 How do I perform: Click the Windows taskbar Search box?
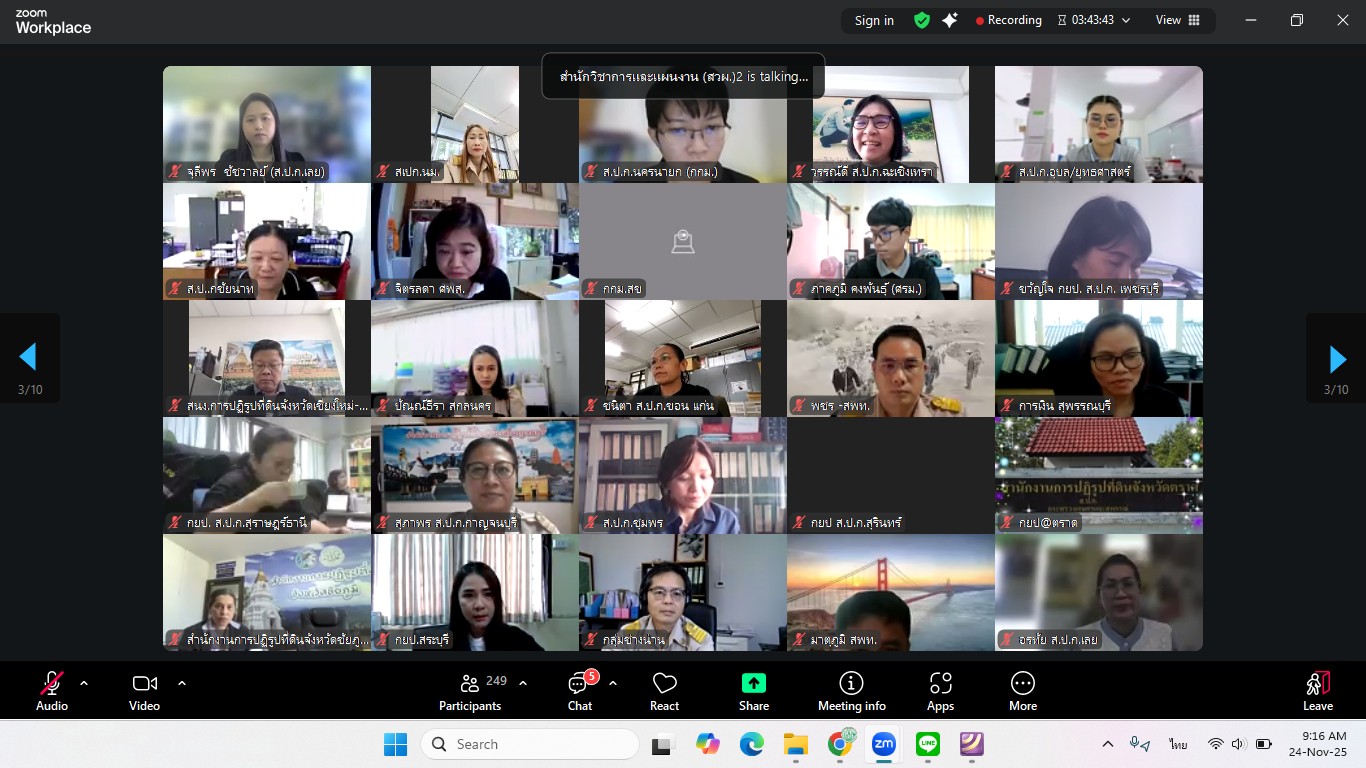(530, 744)
